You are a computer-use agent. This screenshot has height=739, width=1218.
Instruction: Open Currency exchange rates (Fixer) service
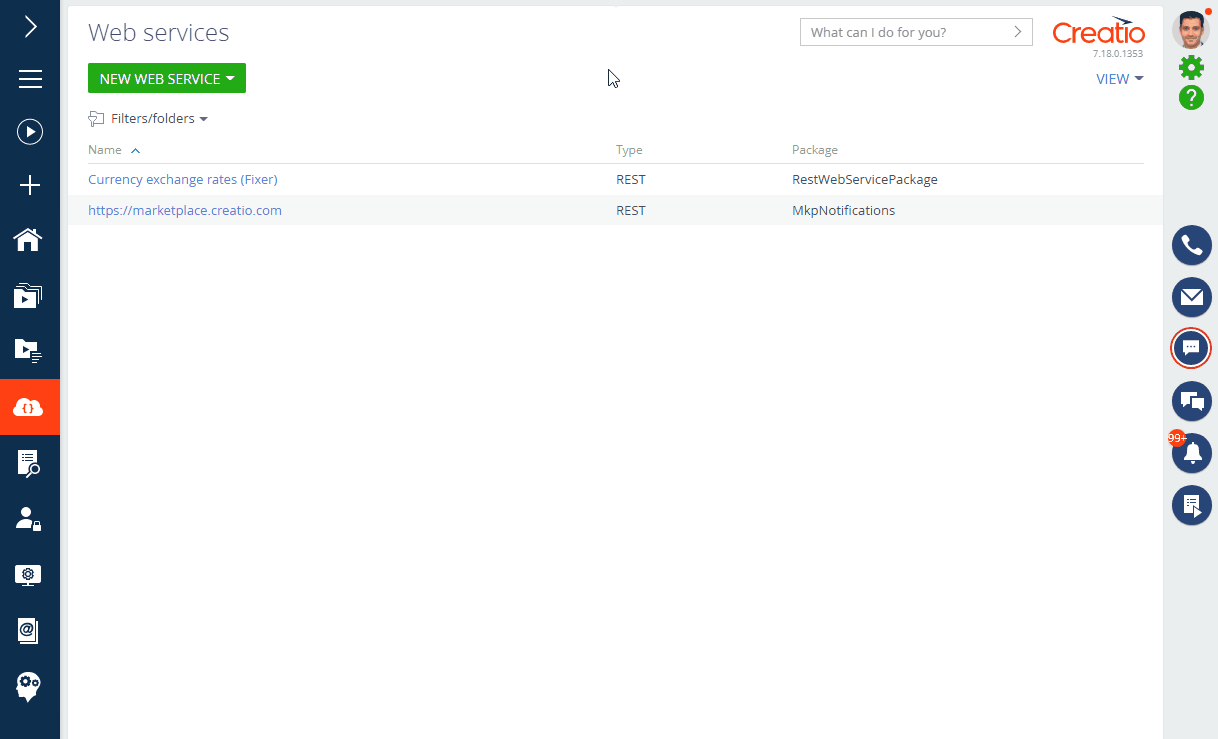(183, 180)
